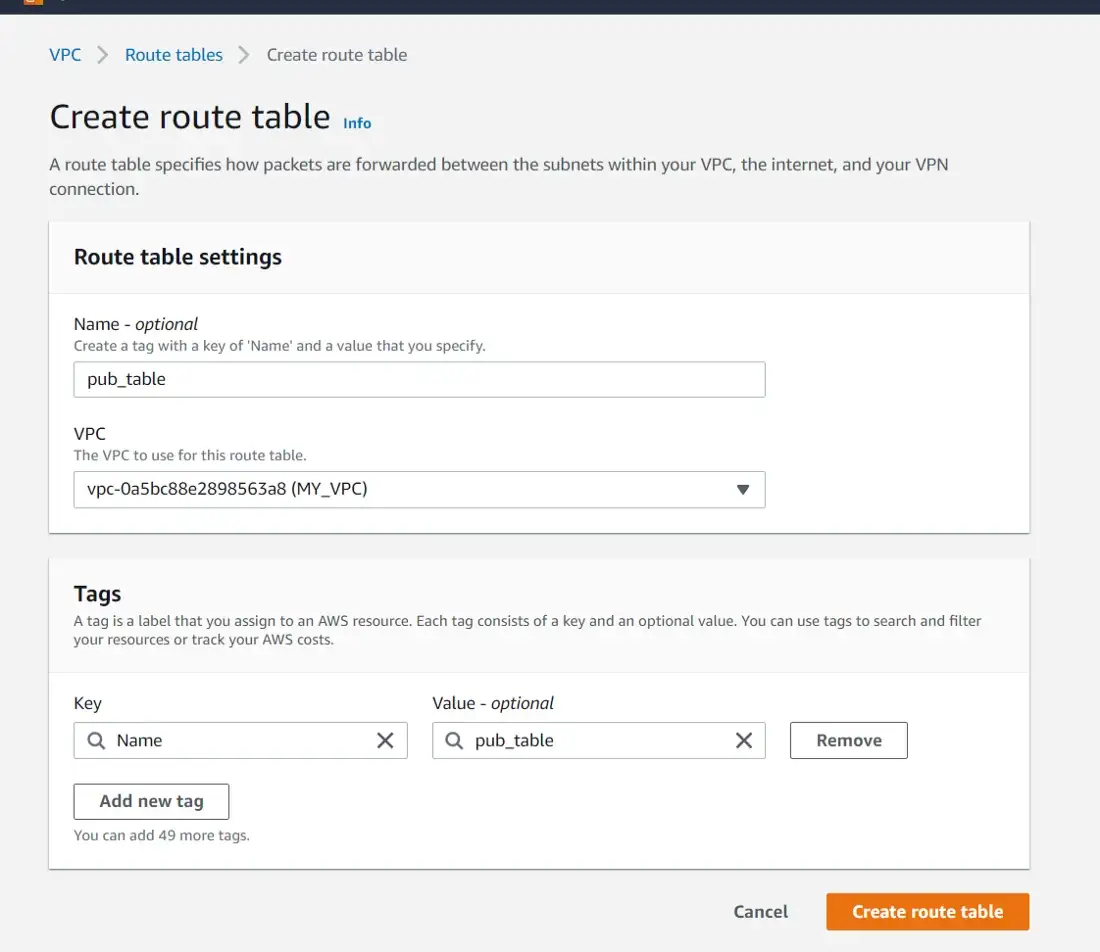Image resolution: width=1100 pixels, height=952 pixels.
Task: Cancel route table creation
Action: (760, 912)
